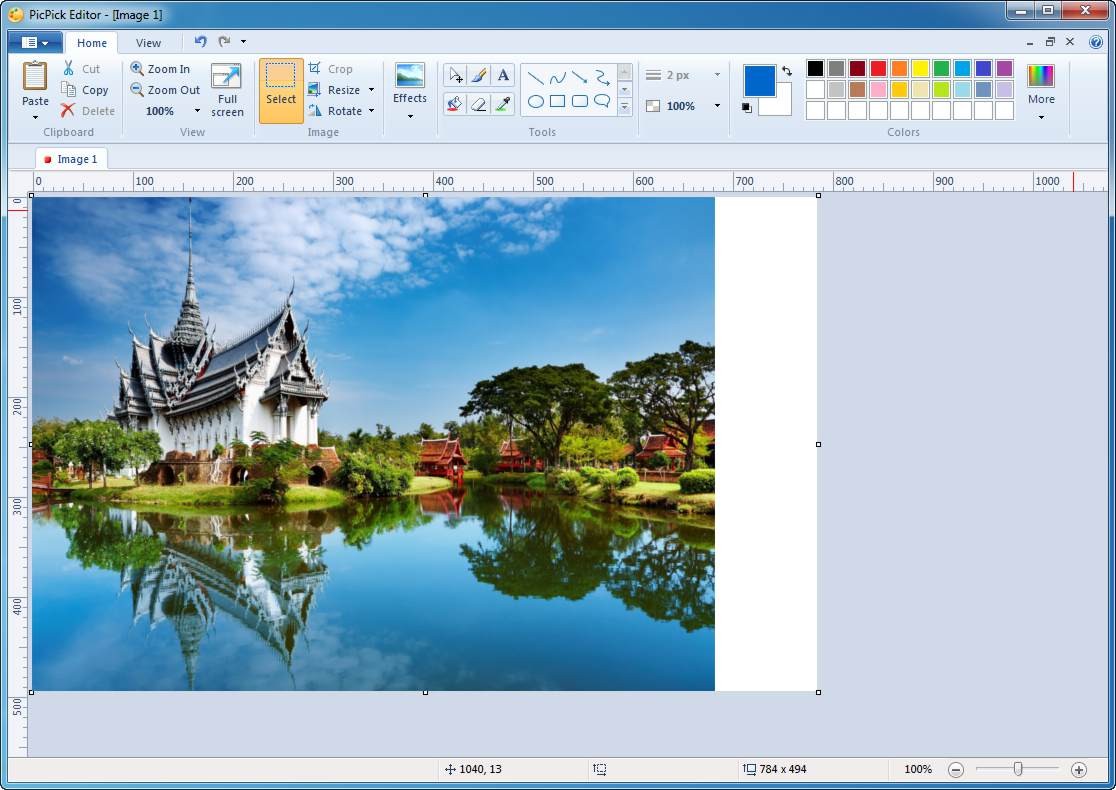Open the Effects gallery

(x=409, y=90)
